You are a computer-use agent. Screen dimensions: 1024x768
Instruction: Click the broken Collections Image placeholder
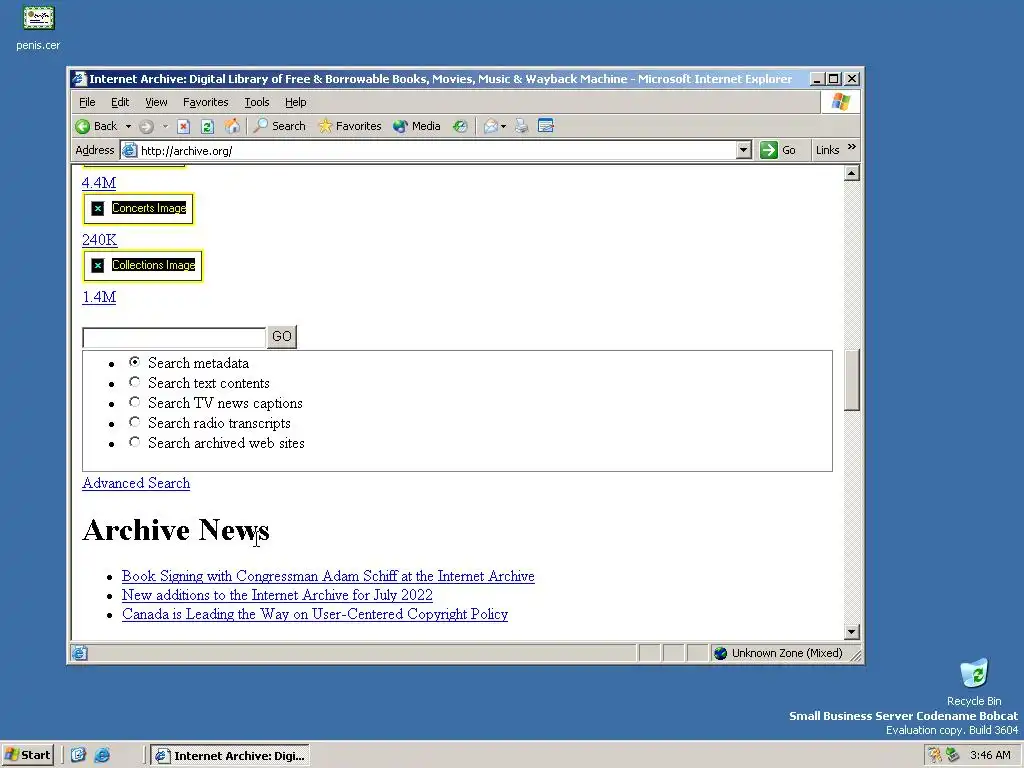click(143, 265)
